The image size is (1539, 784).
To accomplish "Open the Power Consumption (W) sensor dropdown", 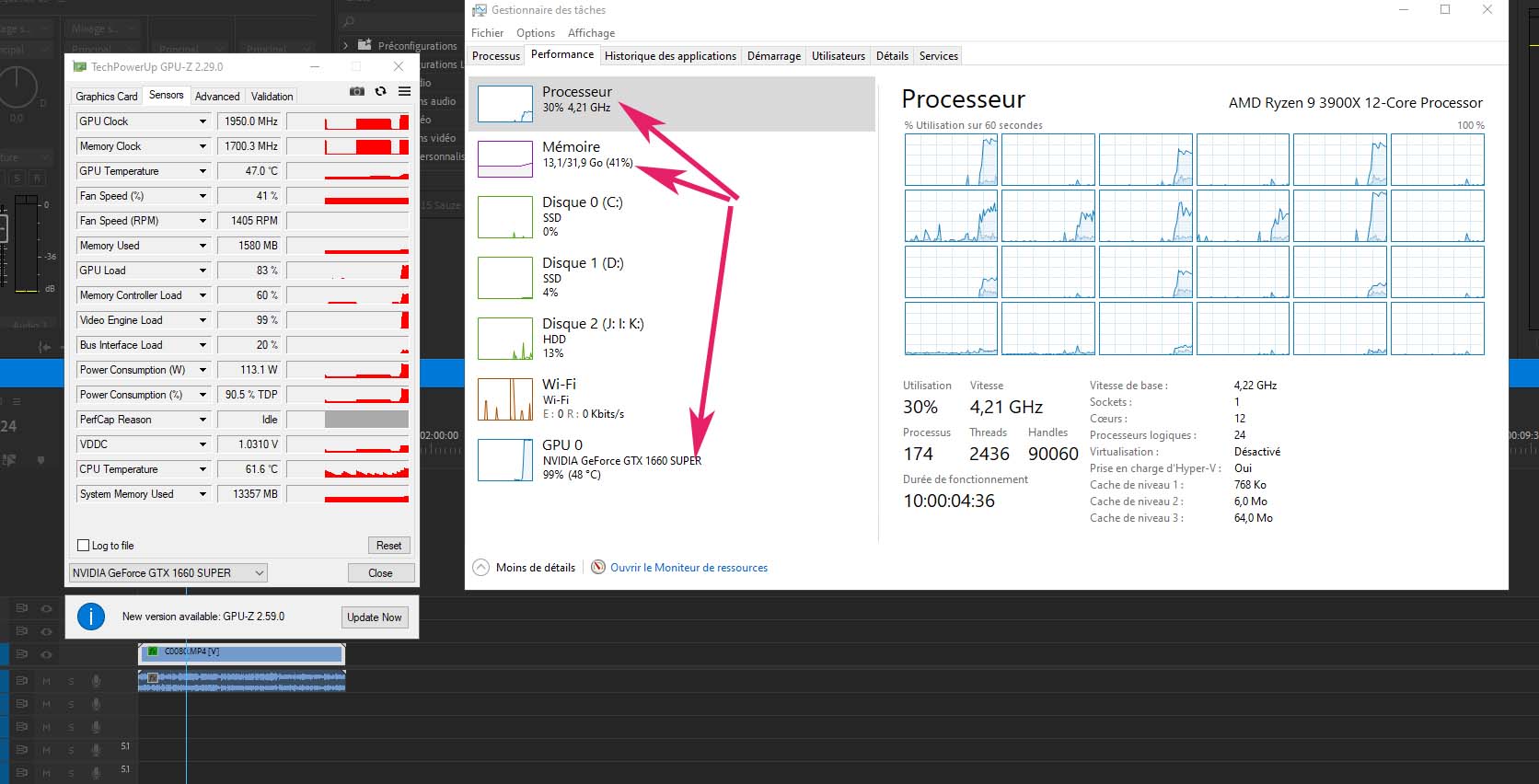I will pyautogui.click(x=202, y=370).
